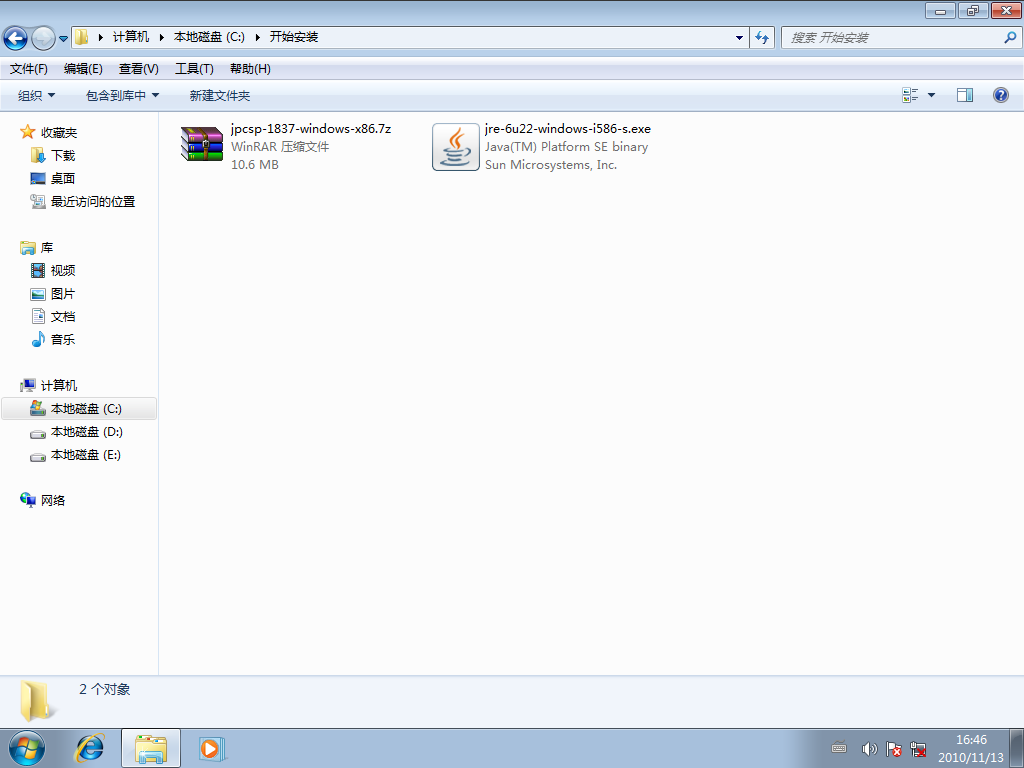Viewport: 1024px width, 768px height.
Task: Open the 包含到库中 dropdown
Action: click(x=122, y=95)
